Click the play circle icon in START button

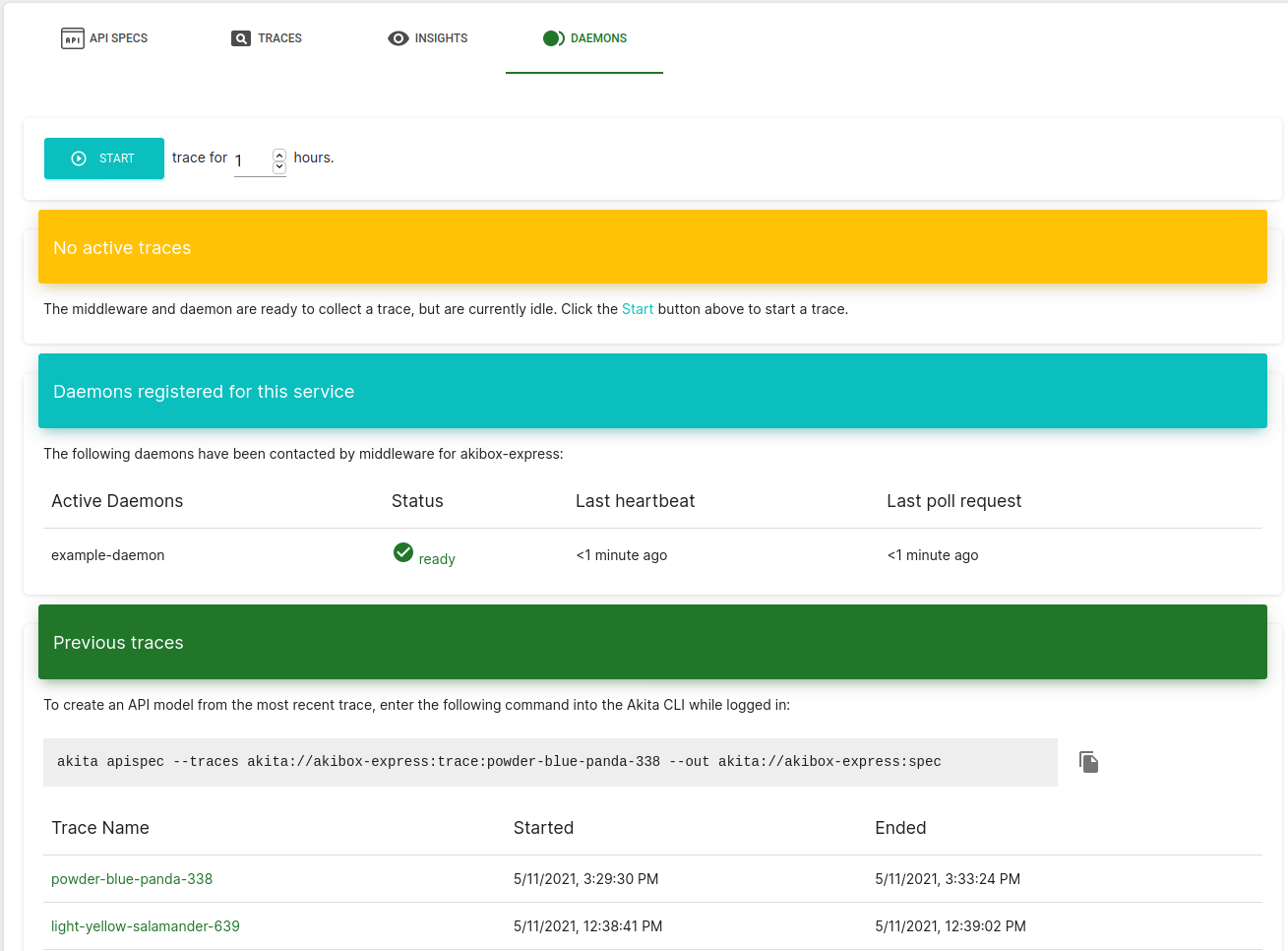(79, 158)
